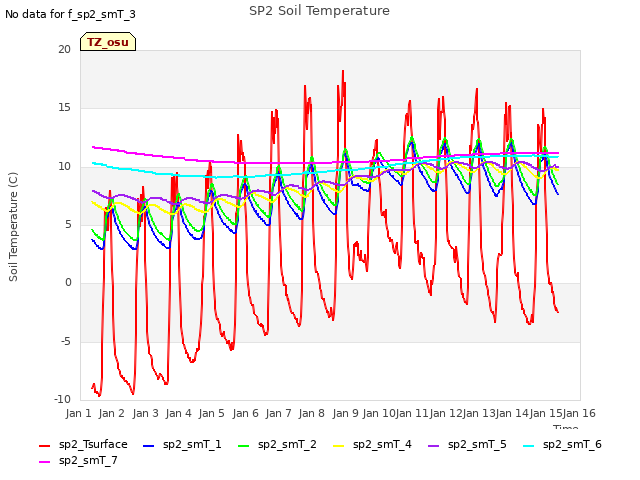Click the Jan 3 x-axis tick label
Viewport: 640px width, 480px height.
[x=145, y=413]
